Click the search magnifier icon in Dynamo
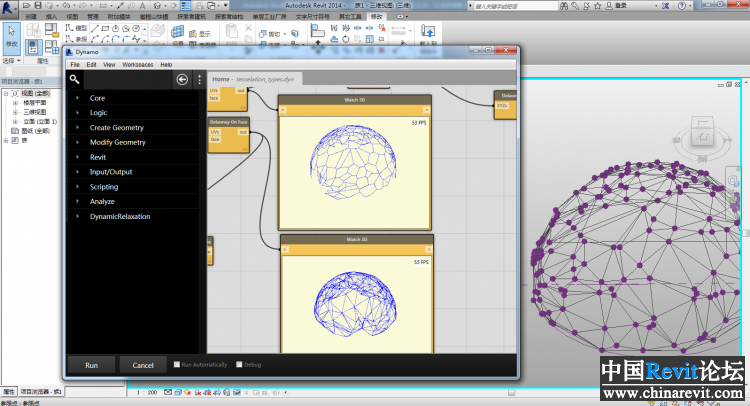750x406 pixels. pyautogui.click(x=75, y=78)
